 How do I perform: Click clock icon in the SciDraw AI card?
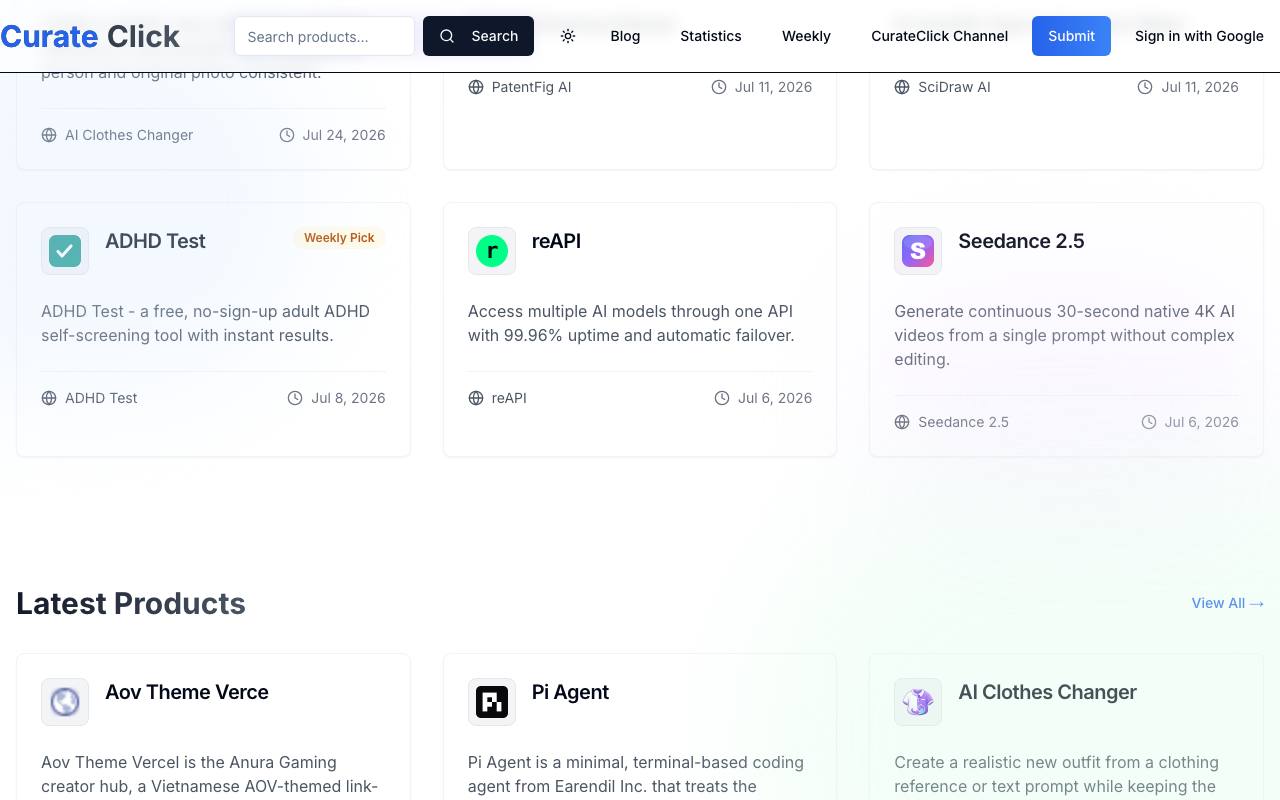pyautogui.click(x=1145, y=87)
